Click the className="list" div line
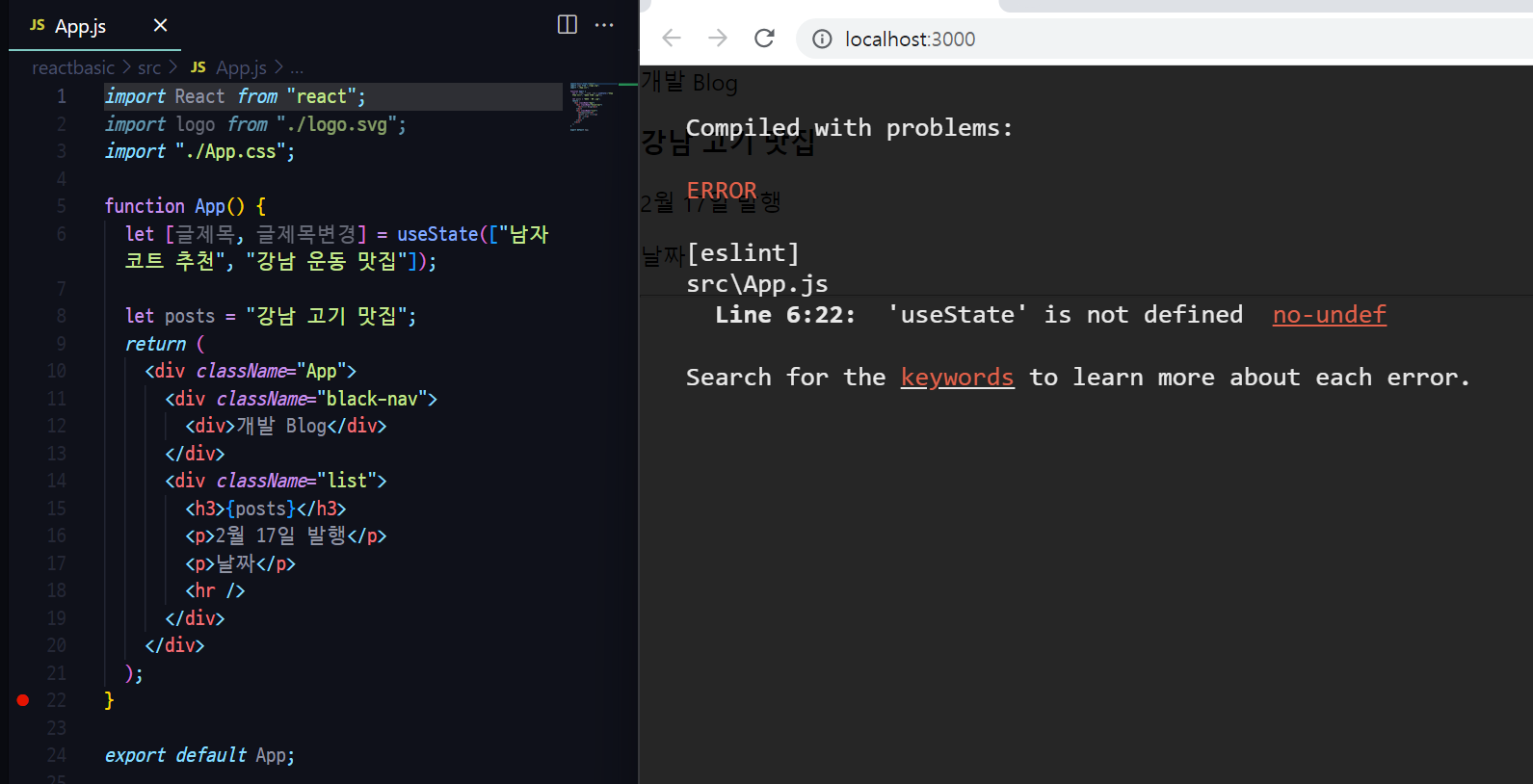The width and height of the screenshot is (1533, 784). coord(276,481)
